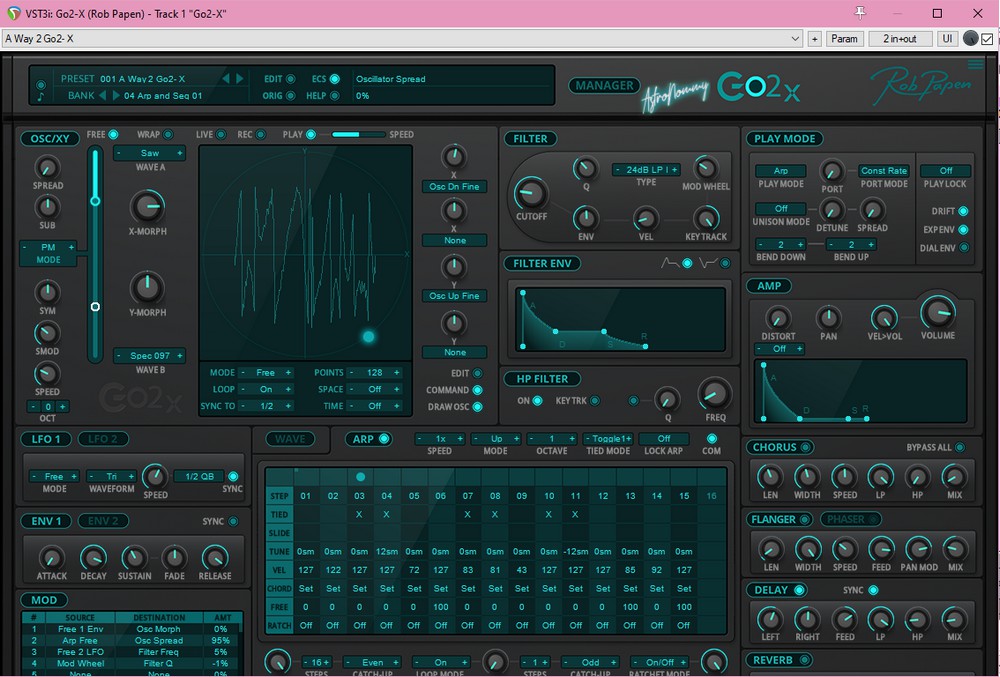1000x677 pixels.
Task: Toggle the plugin bypass checkbox in the host bar
Action: pos(987,39)
